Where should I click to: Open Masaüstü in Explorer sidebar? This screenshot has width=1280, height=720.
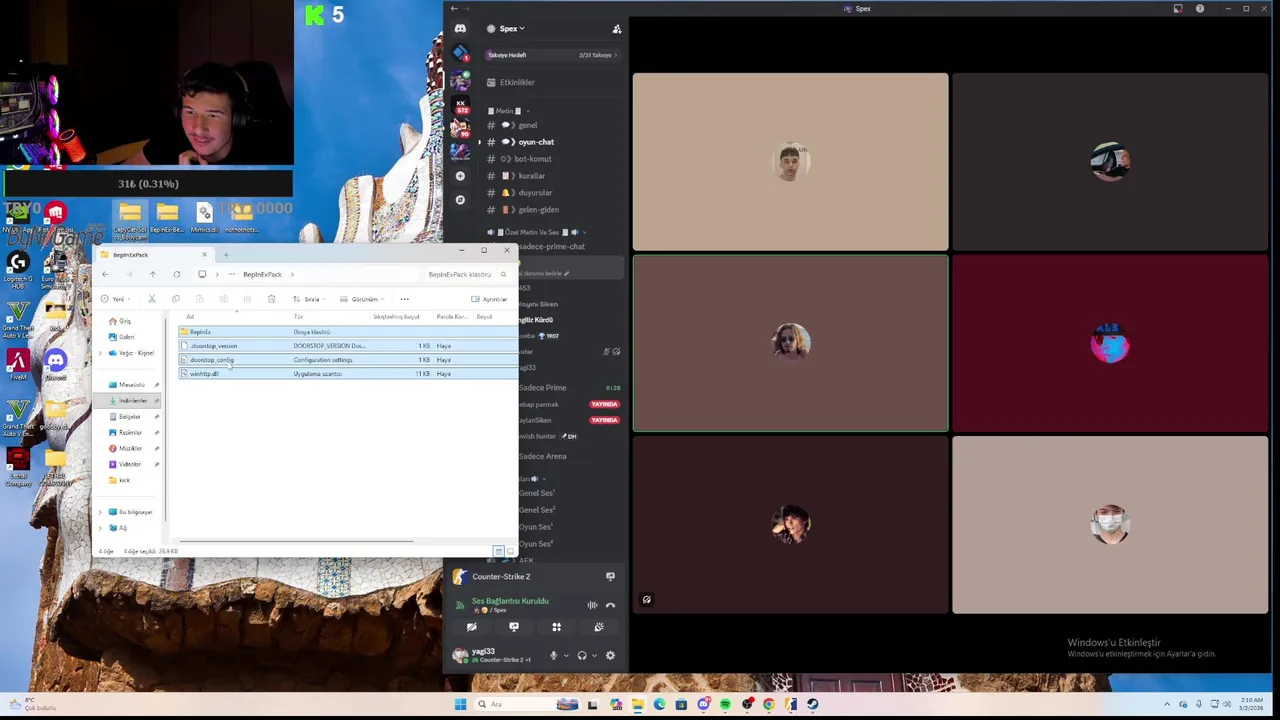(x=132, y=385)
